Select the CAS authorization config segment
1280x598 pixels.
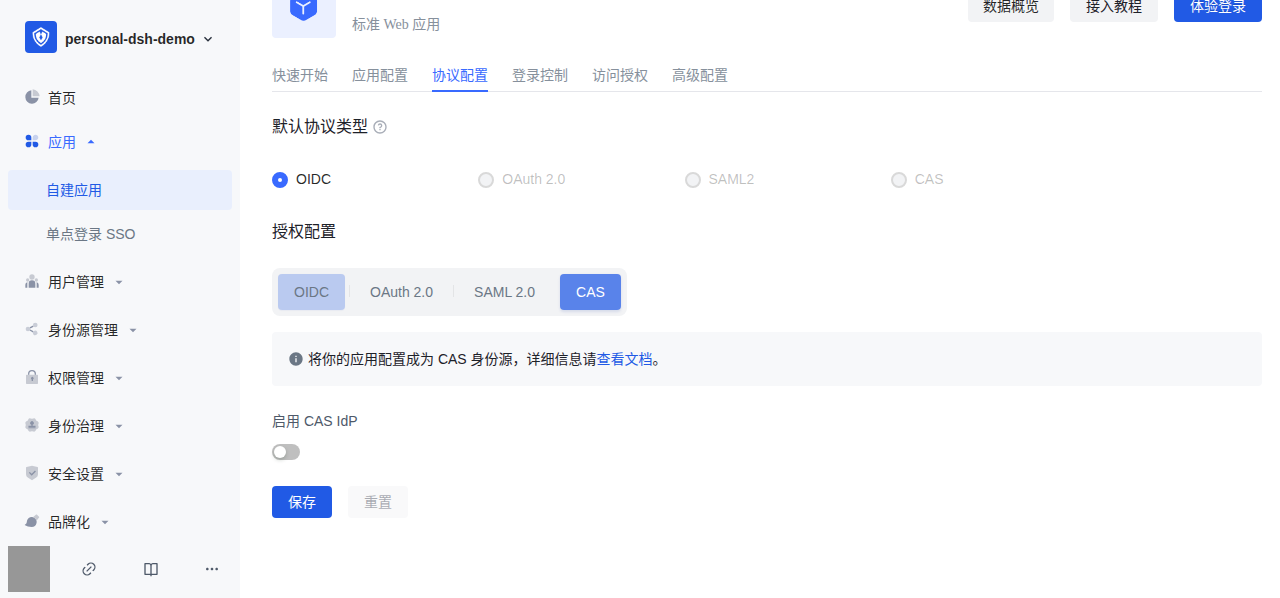click(x=590, y=292)
